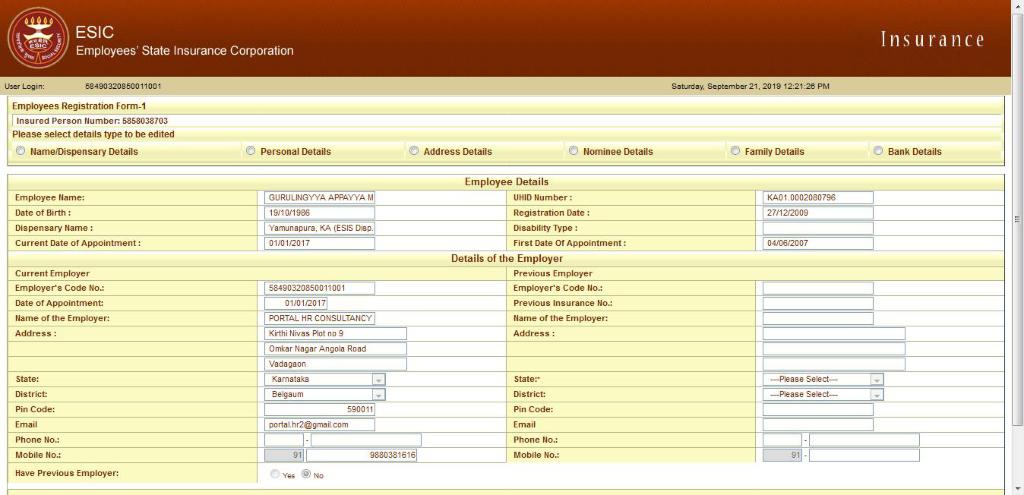Click the Registration Date field
This screenshot has width=1024, height=495.
pos(818,213)
